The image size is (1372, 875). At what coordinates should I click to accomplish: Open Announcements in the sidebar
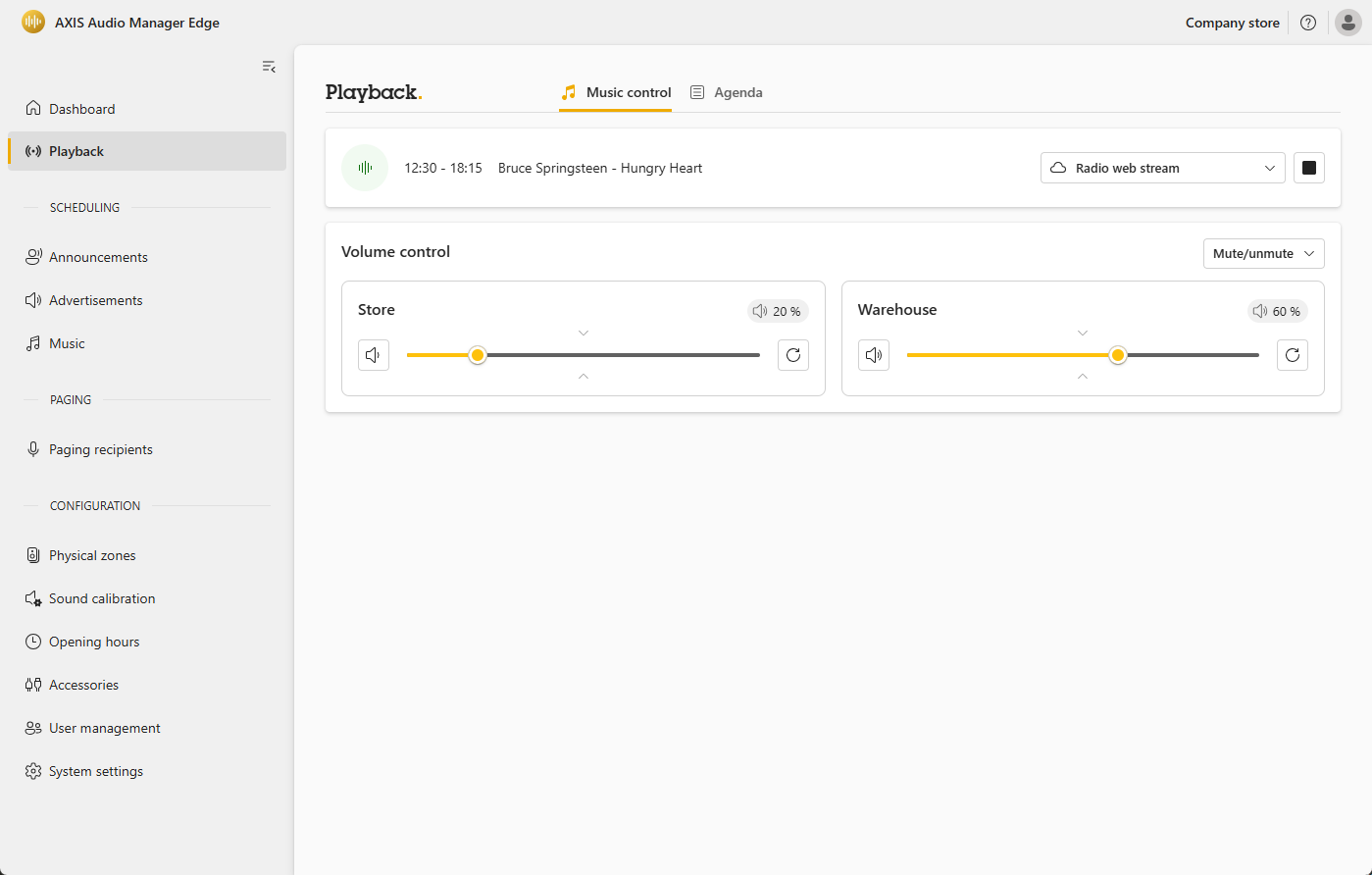pyautogui.click(x=98, y=257)
